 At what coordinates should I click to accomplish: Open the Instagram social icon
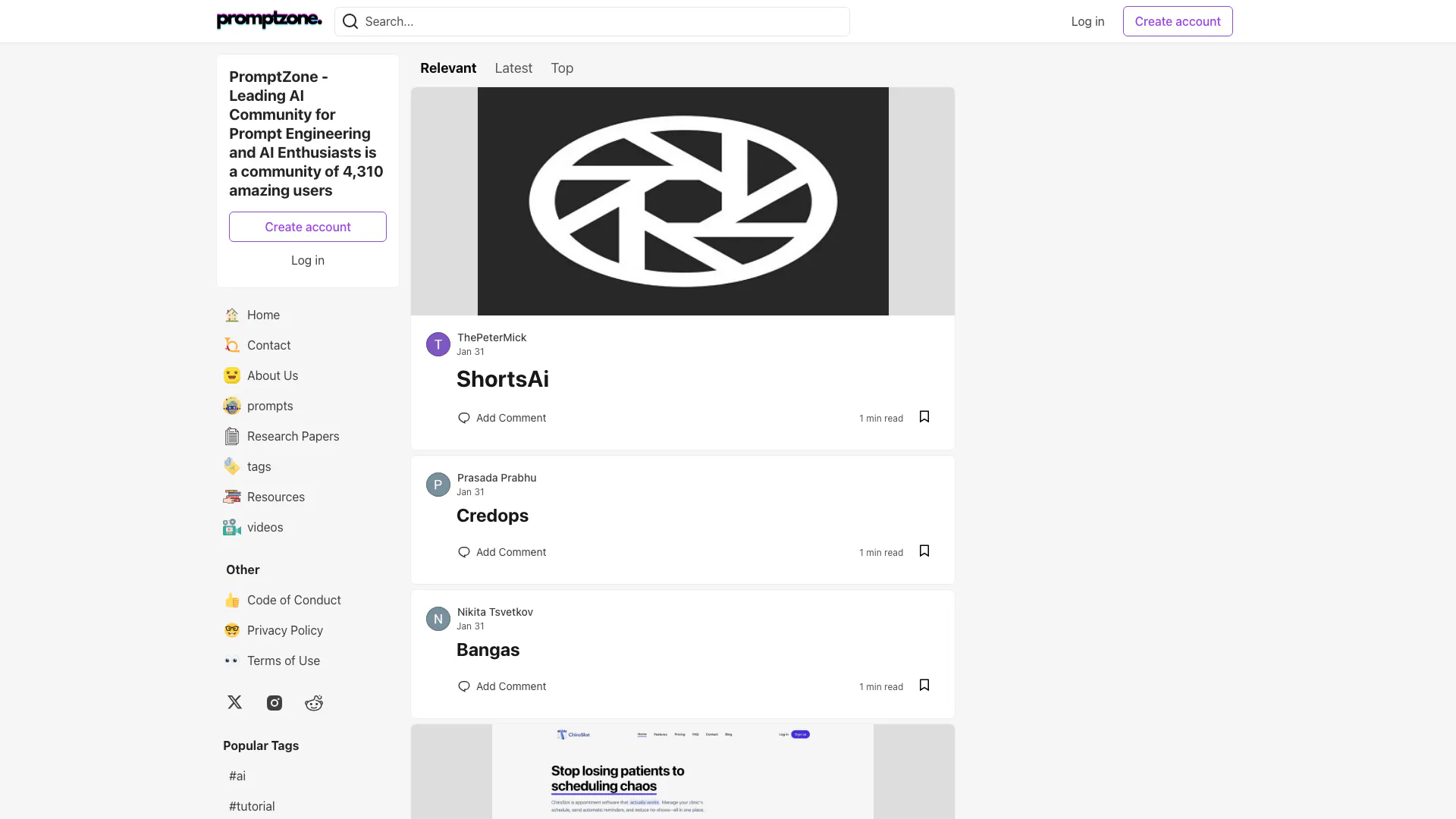coord(275,703)
